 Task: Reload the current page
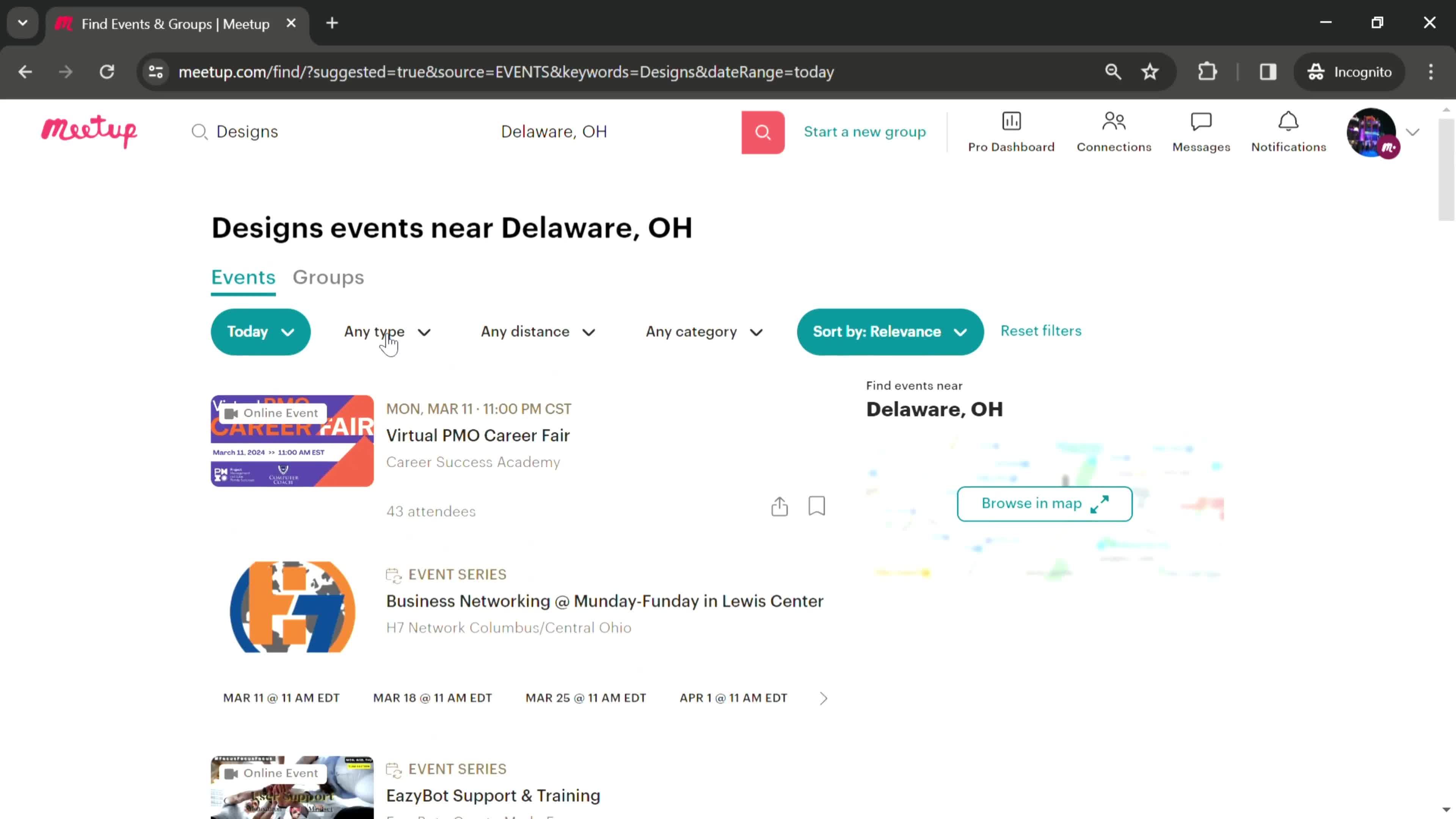click(x=107, y=72)
